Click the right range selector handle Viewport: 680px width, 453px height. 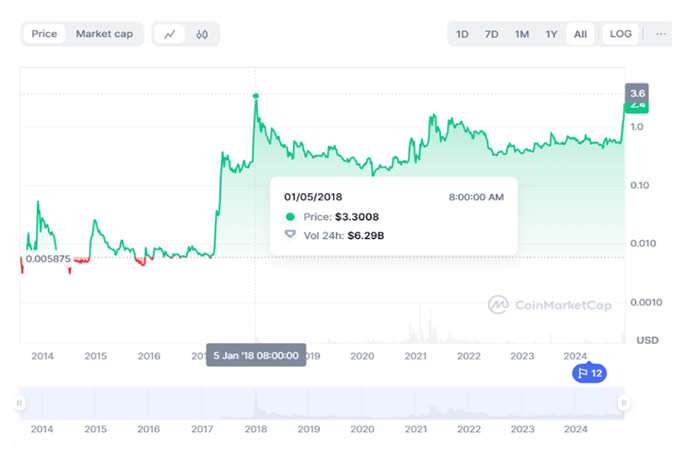click(x=623, y=403)
